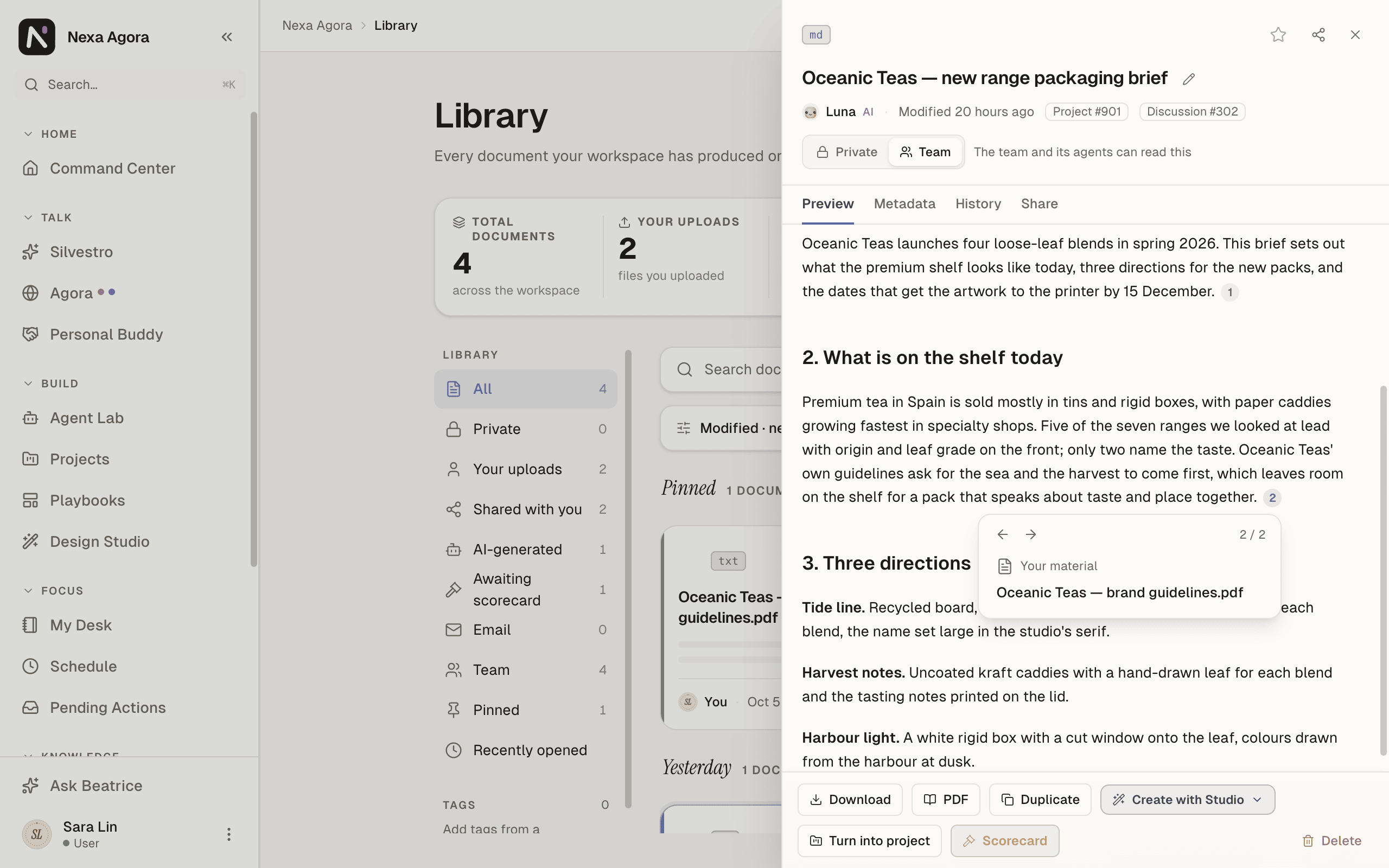Delete the document
Viewport: 1389px width, 868px height.
[x=1331, y=841]
